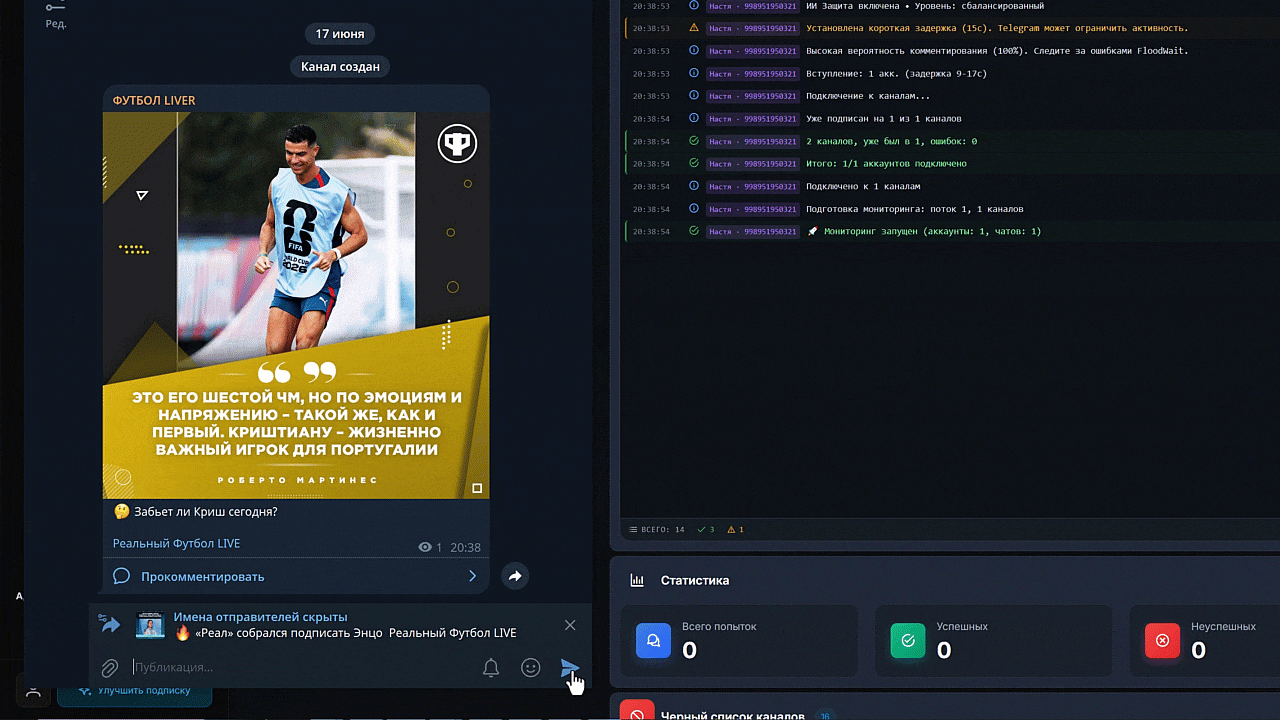1280x720 pixels.
Task: Click the Улучшить подписку button
Action: [134, 691]
